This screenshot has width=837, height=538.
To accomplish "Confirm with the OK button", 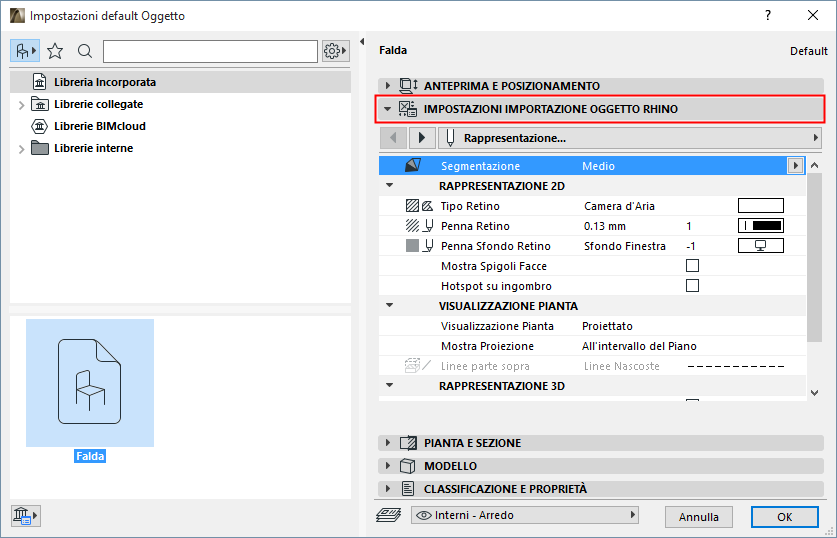I will pyautogui.click(x=784, y=517).
